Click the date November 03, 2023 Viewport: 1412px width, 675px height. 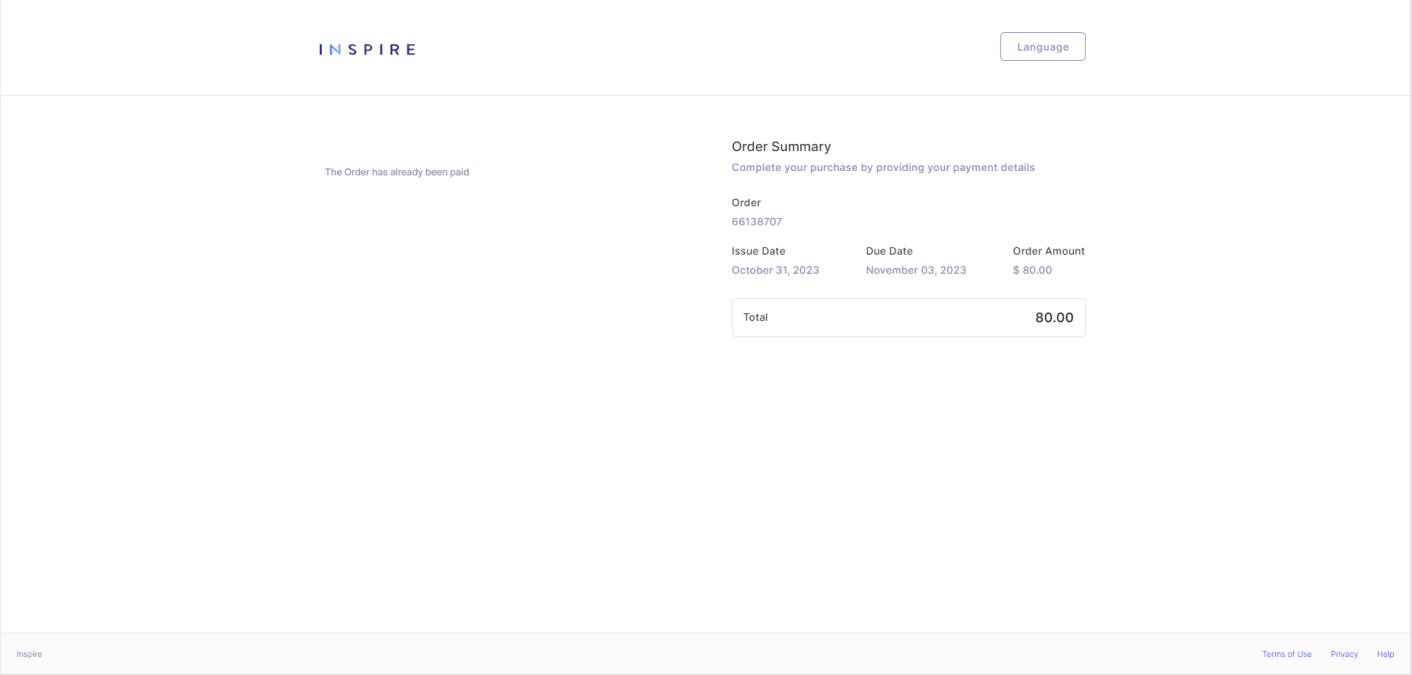coord(916,270)
